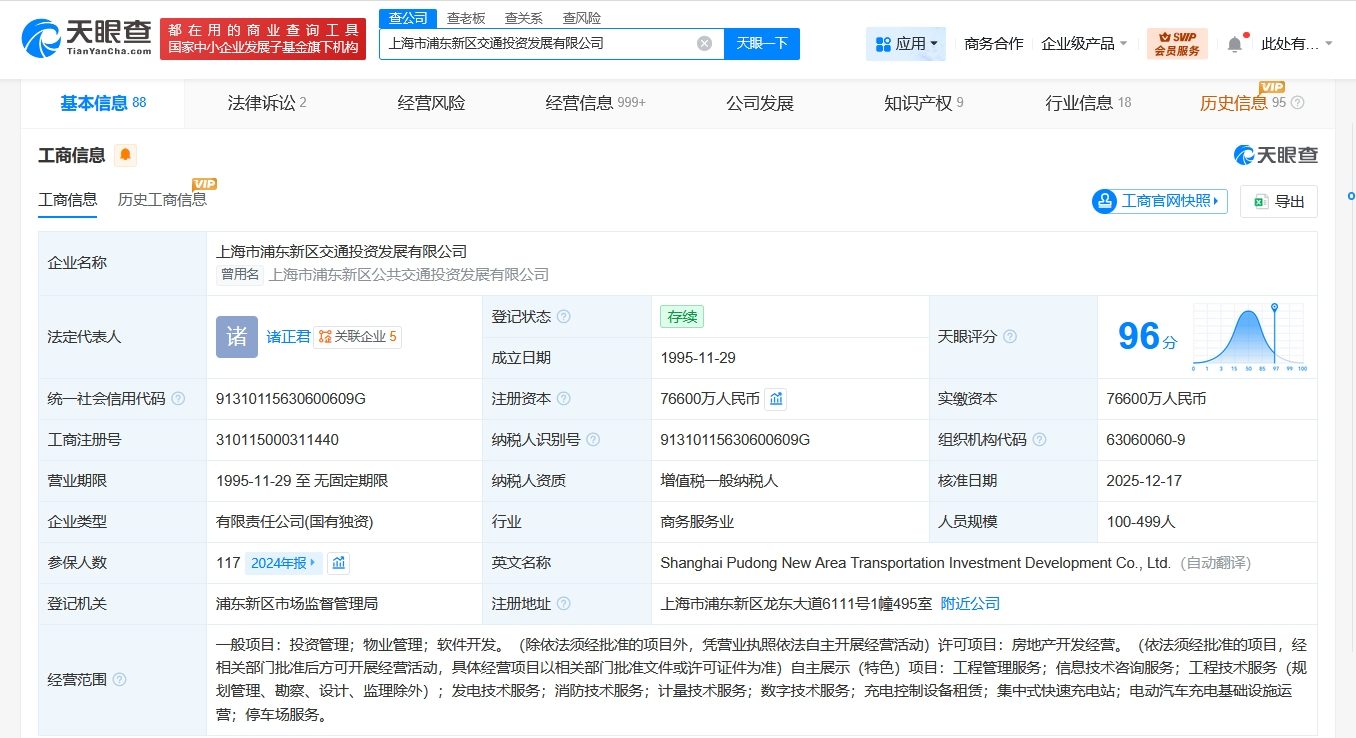1356x738 pixels.
Task: Clear the search box using the × icon
Action: click(703, 43)
